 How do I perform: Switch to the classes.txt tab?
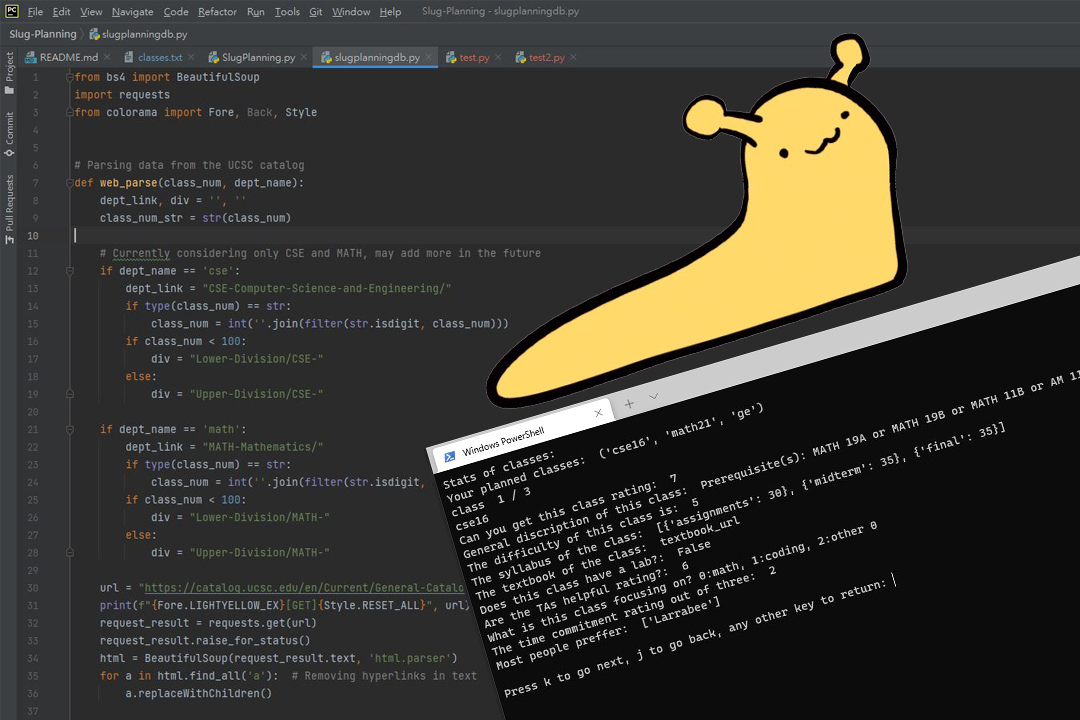(x=160, y=57)
